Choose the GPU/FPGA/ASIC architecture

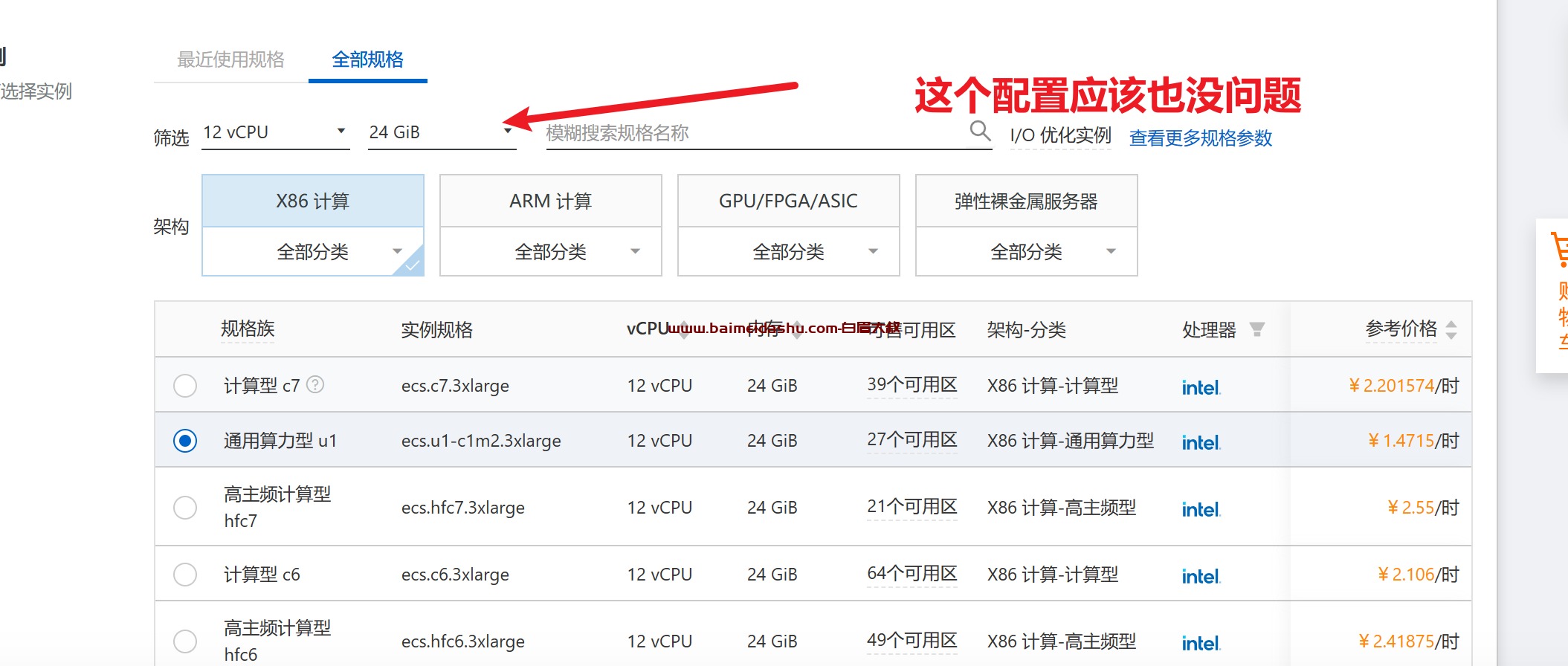click(x=789, y=201)
